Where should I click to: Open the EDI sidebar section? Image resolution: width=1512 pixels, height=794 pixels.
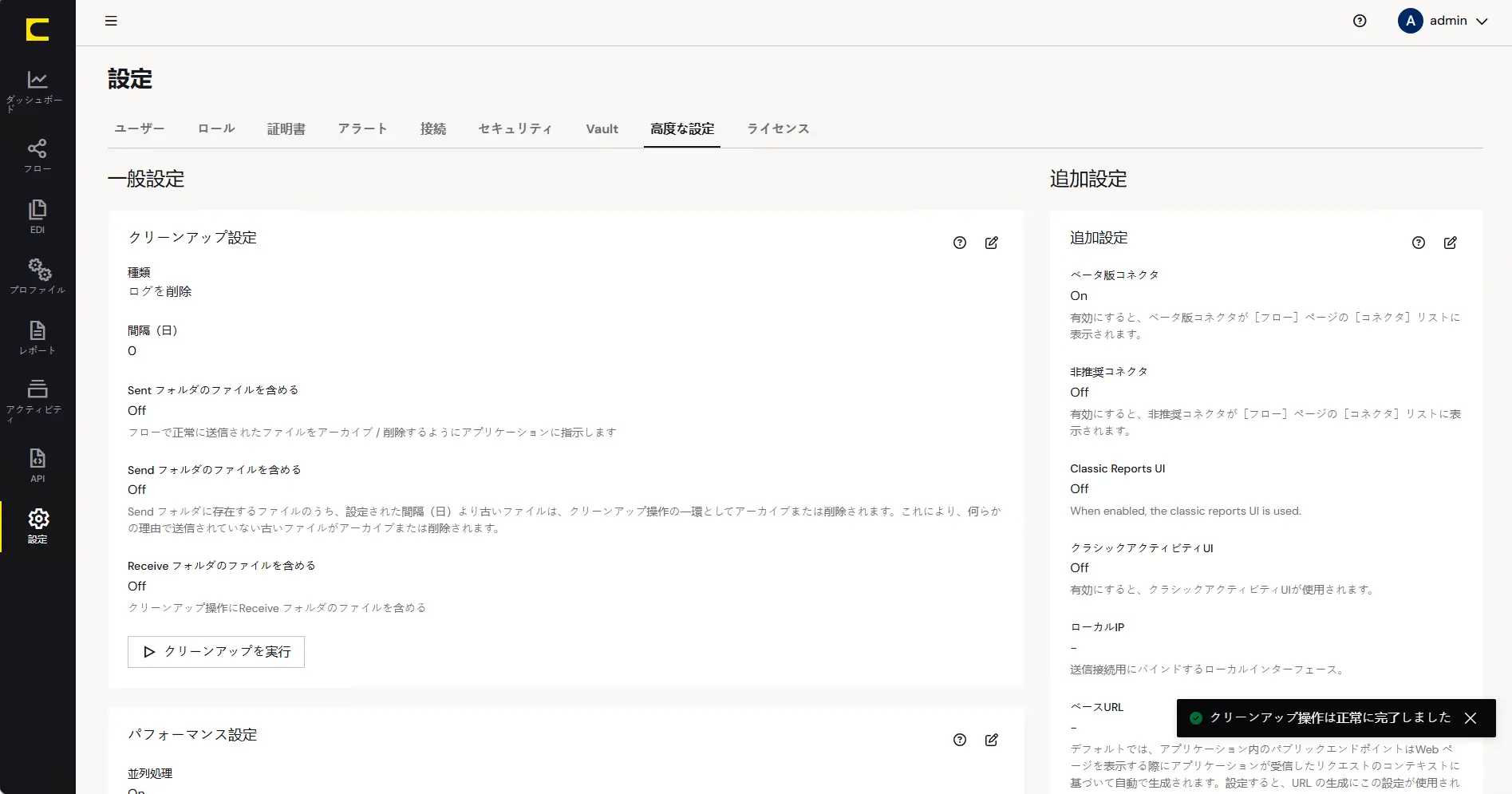coord(38,216)
